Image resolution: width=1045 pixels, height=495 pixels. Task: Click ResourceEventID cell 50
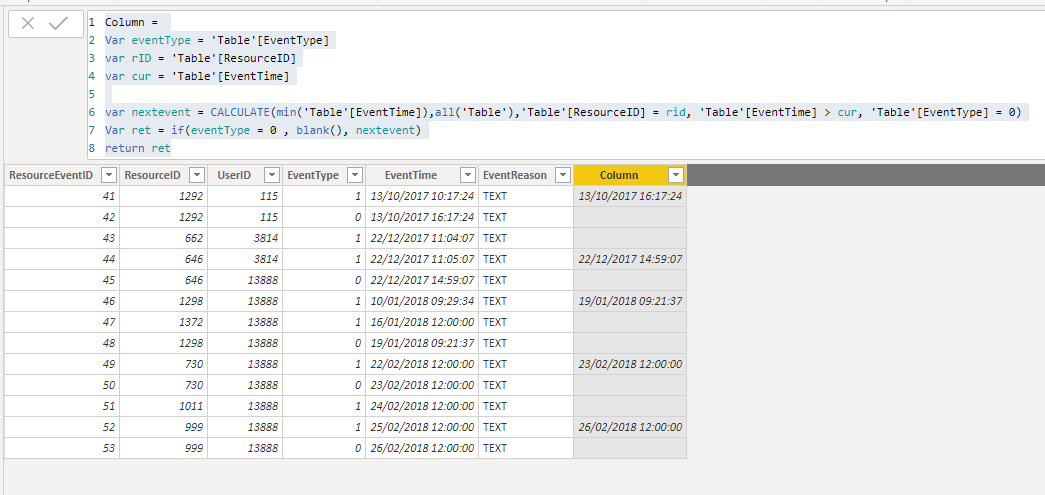(x=62, y=385)
